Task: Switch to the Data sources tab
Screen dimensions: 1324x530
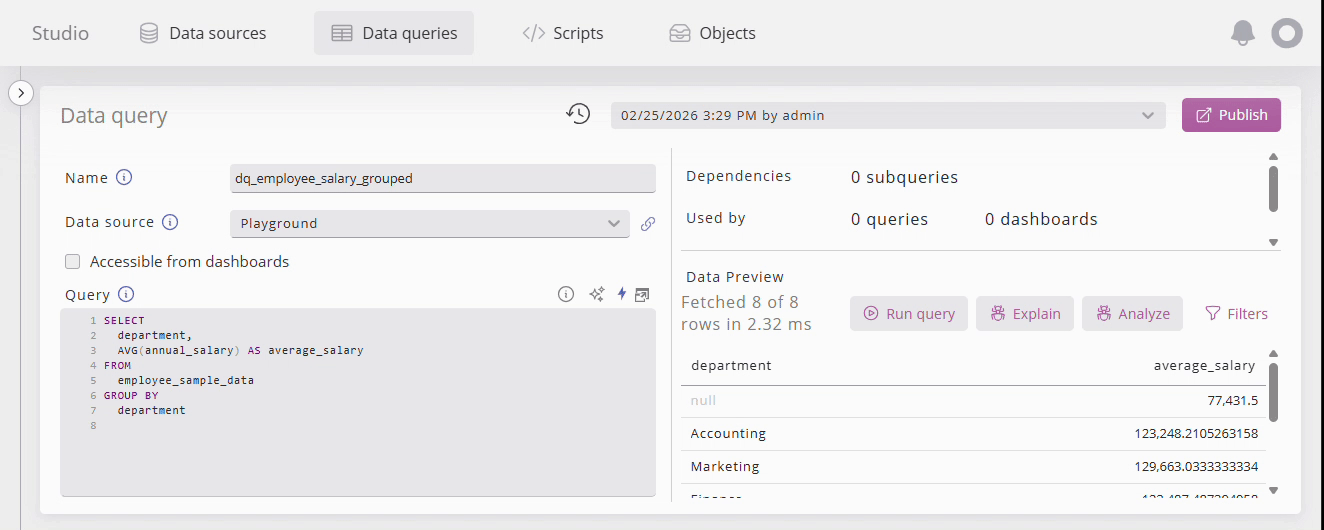Action: click(x=203, y=33)
